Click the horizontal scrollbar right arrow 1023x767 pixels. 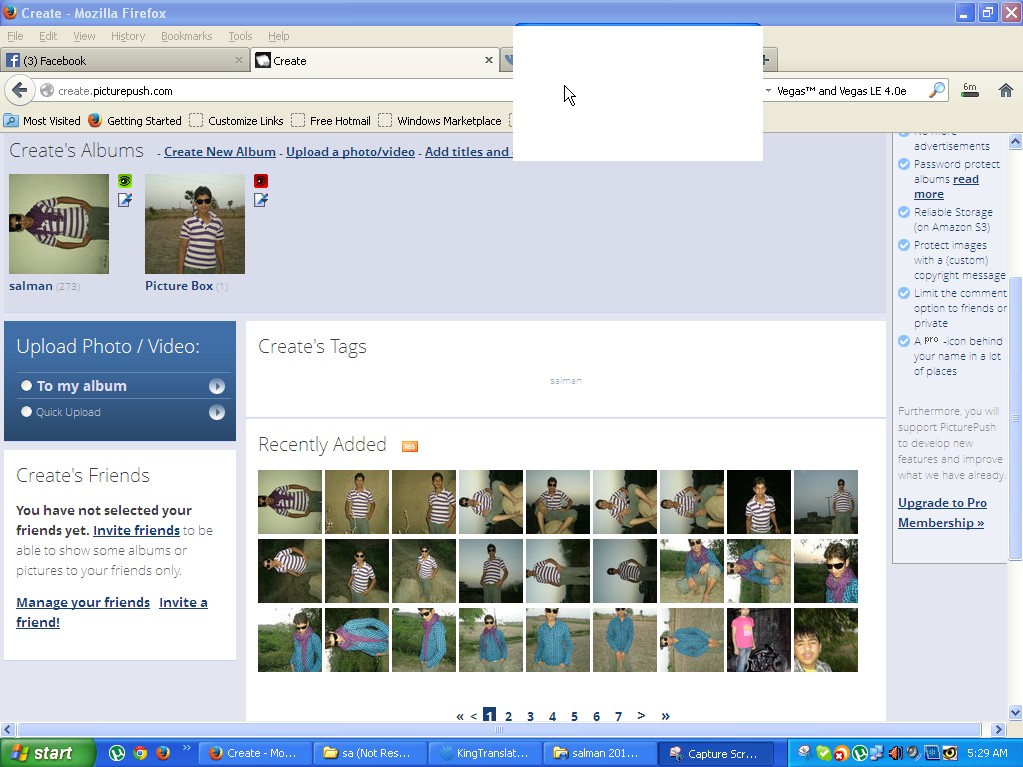pos(998,729)
